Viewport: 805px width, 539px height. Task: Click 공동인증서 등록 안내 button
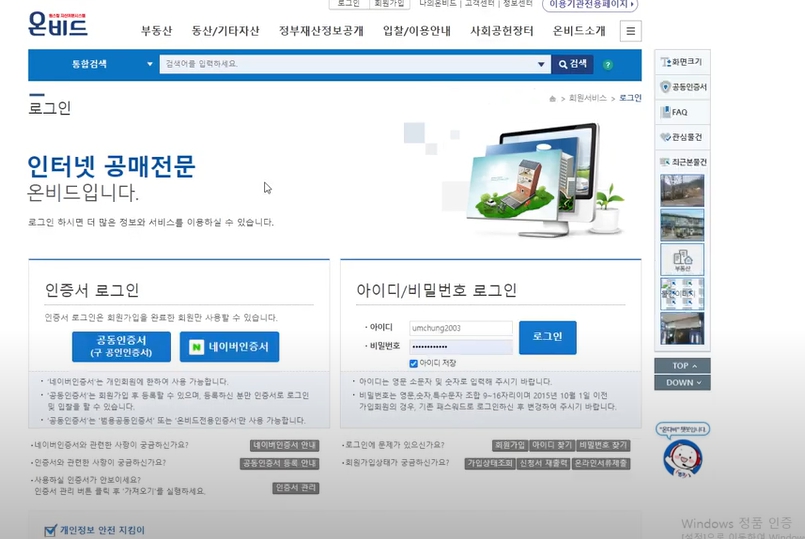click(x=279, y=464)
